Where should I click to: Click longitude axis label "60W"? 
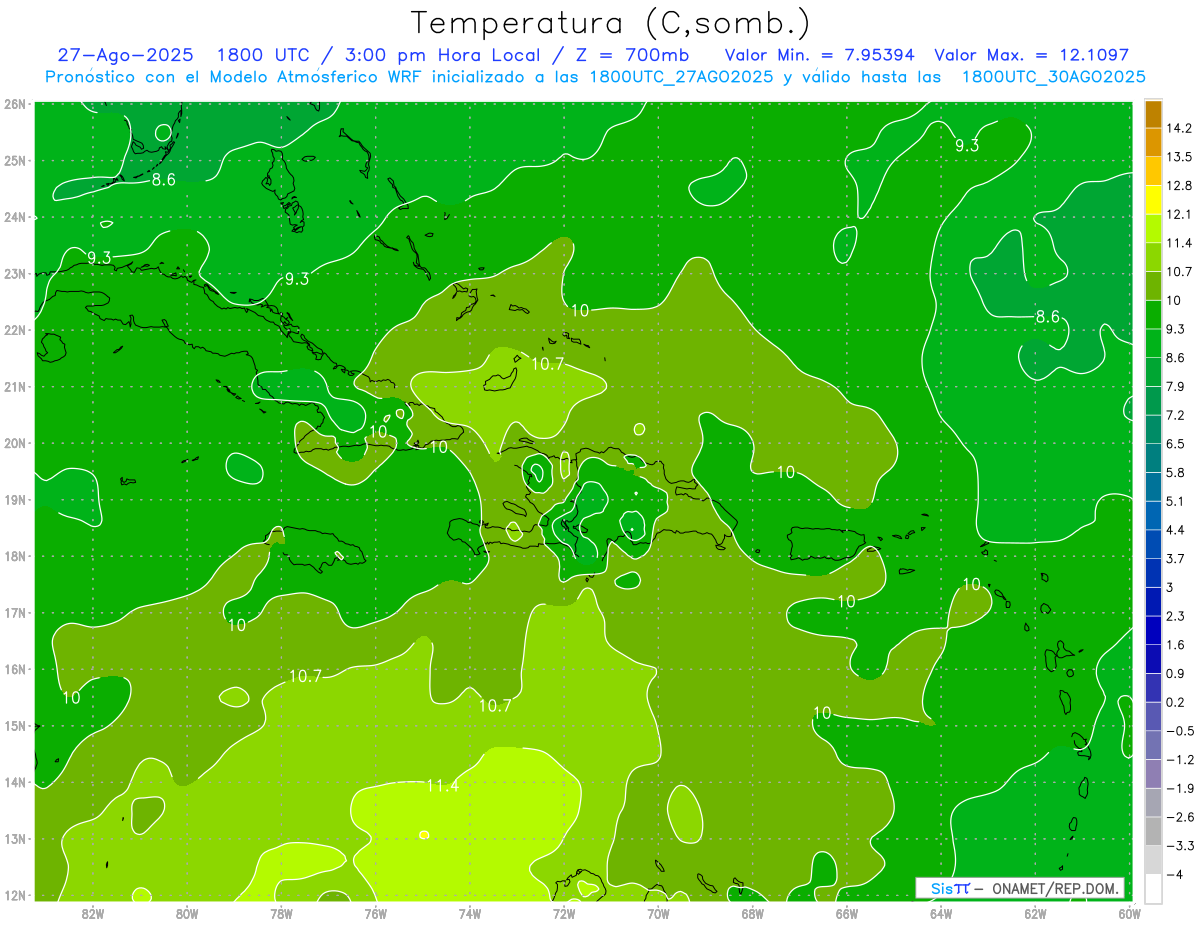(1129, 913)
